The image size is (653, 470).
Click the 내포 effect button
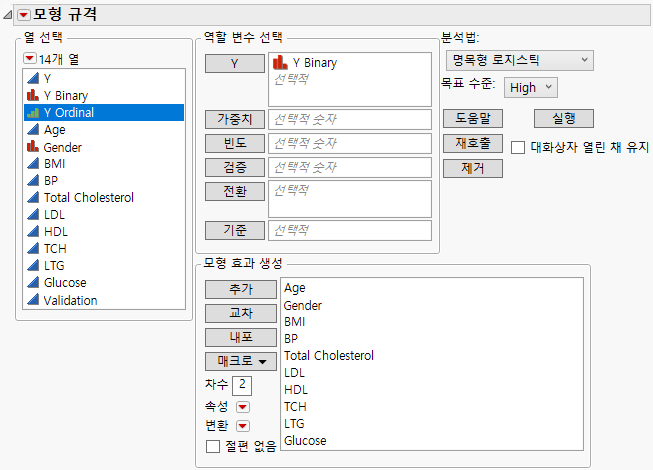click(241, 337)
